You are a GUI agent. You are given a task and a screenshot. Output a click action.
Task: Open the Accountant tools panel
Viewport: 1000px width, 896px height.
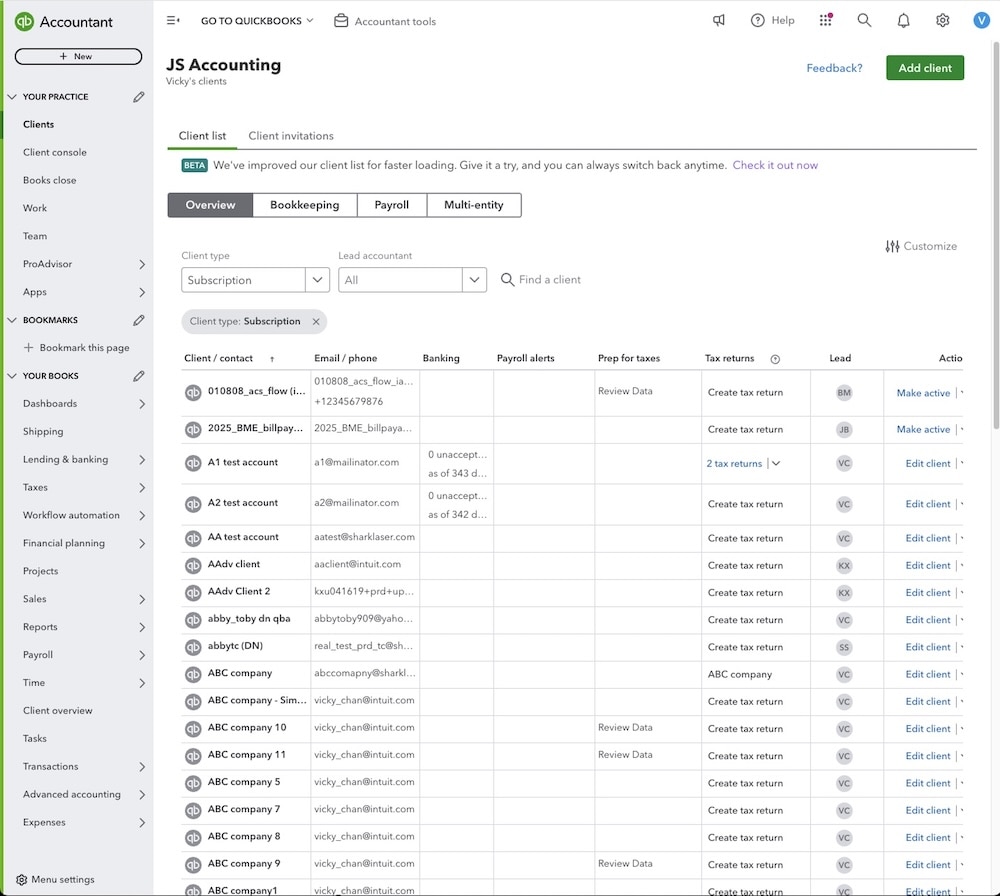point(384,20)
